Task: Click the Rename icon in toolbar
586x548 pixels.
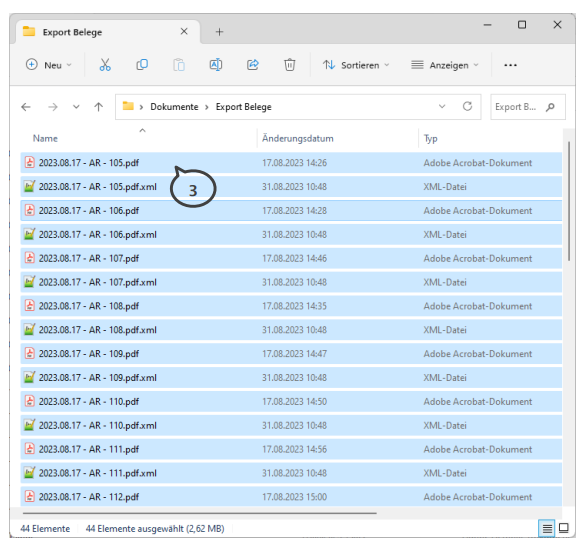Action: tap(216, 65)
